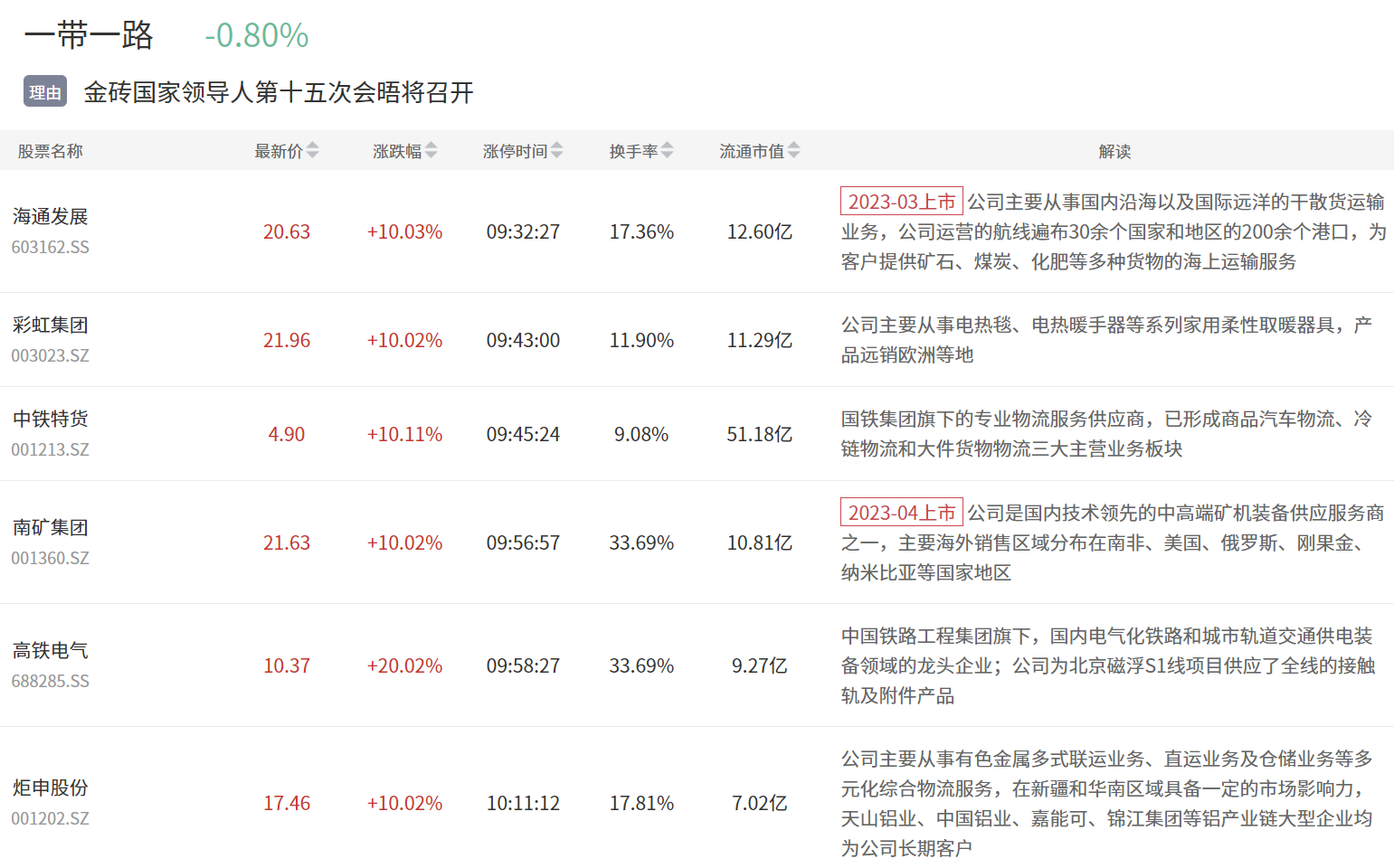Open stock 彩虹集团
The height and width of the screenshot is (868, 1394).
tap(51, 325)
